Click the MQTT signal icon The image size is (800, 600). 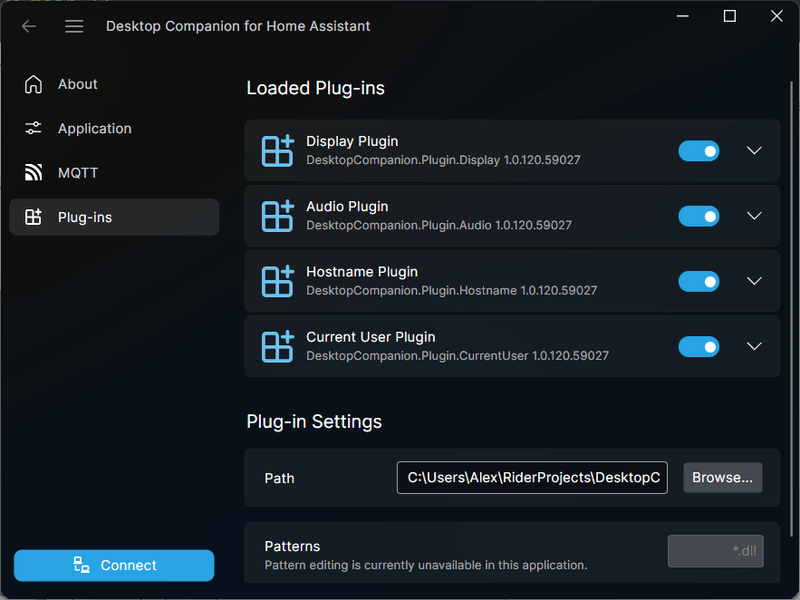click(34, 173)
